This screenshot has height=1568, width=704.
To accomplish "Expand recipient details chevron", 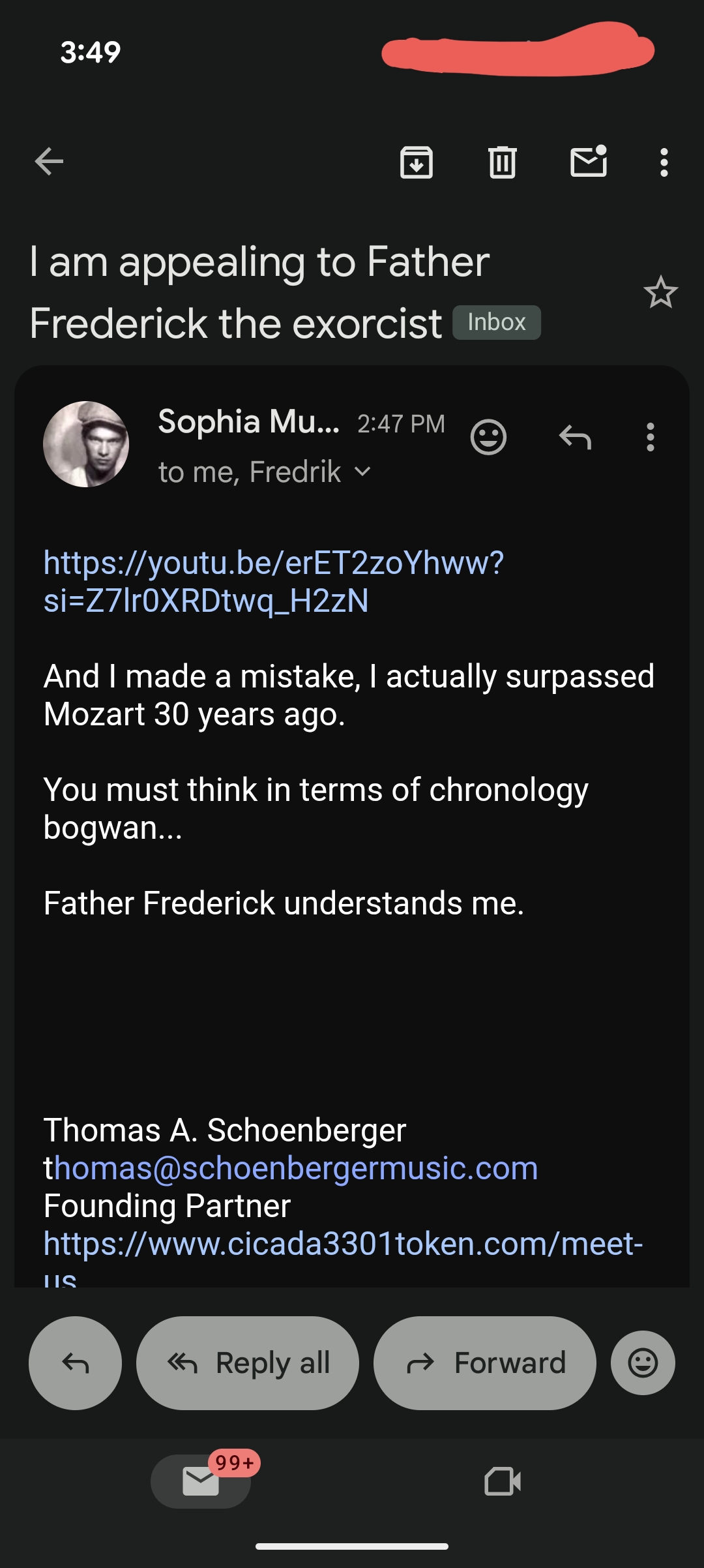I will 363,472.
